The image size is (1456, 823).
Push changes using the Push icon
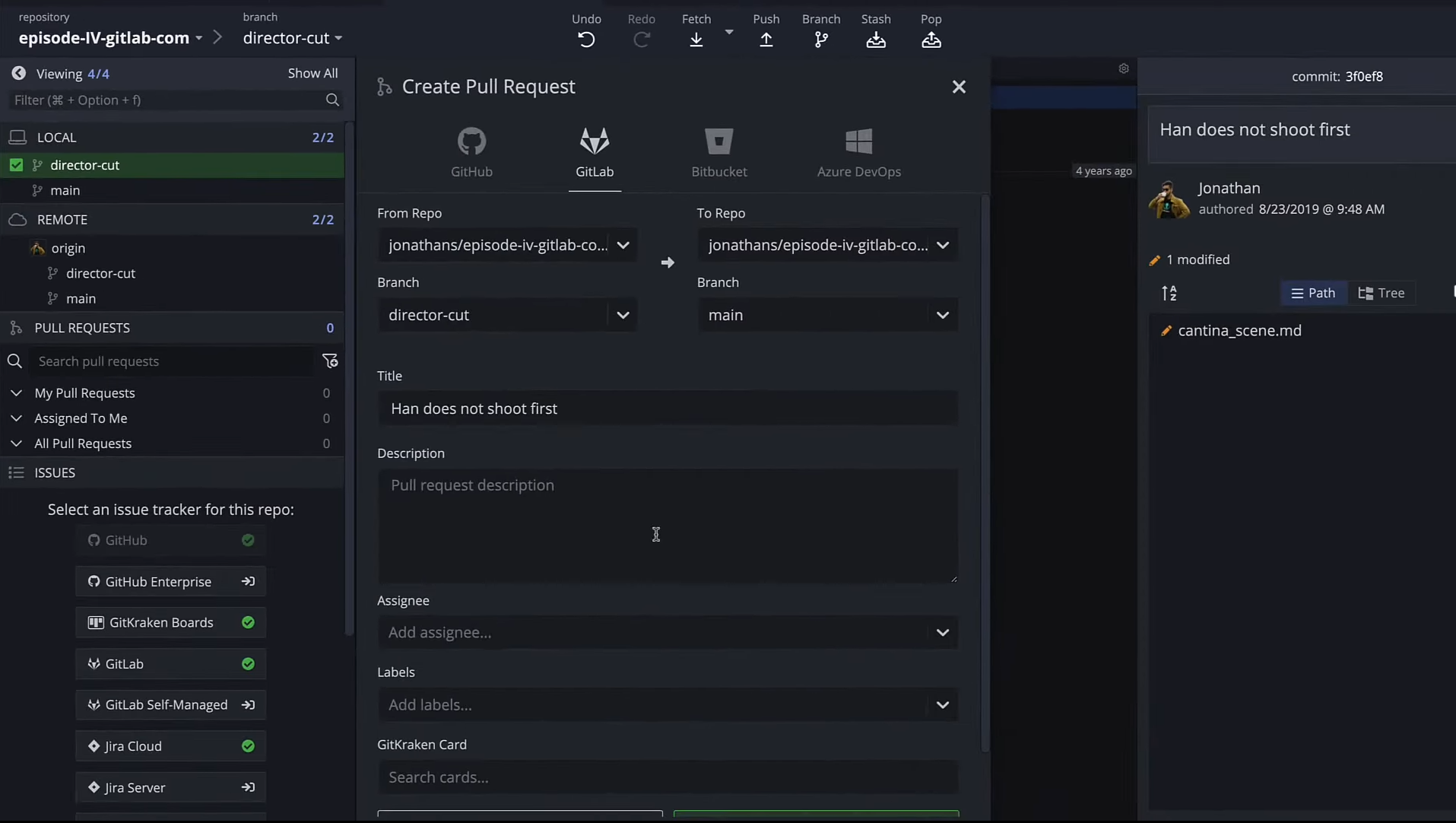tap(766, 40)
